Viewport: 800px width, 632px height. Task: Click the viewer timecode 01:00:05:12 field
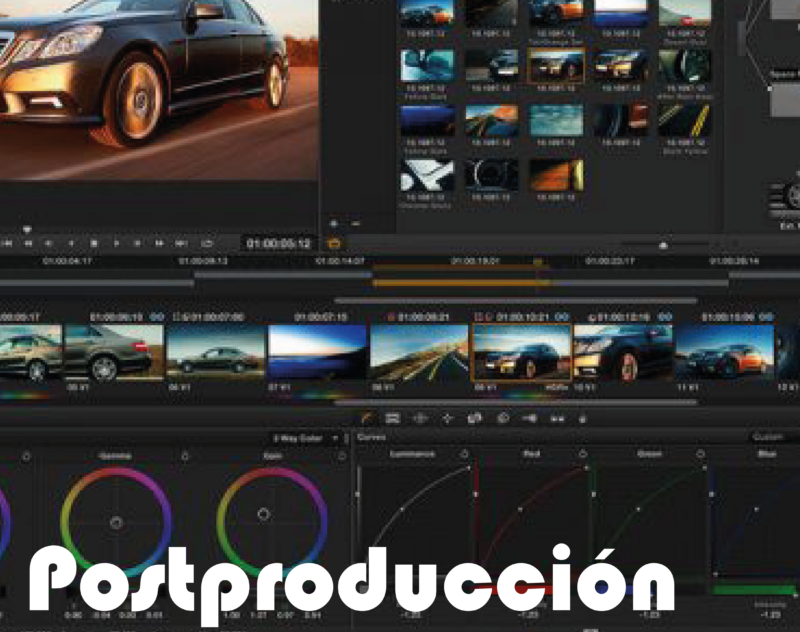click(278, 244)
